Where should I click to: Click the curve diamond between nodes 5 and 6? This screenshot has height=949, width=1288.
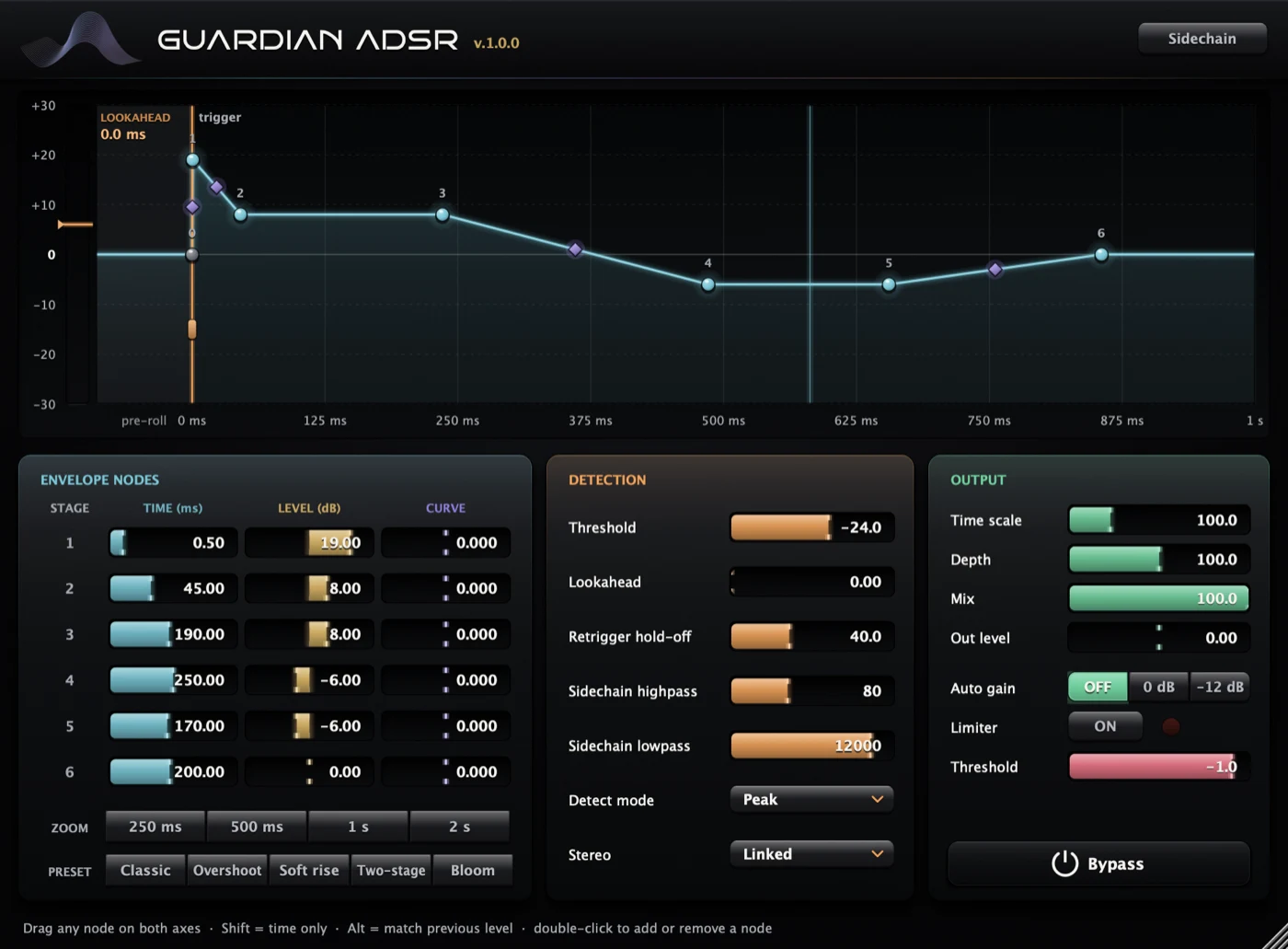tap(995, 270)
